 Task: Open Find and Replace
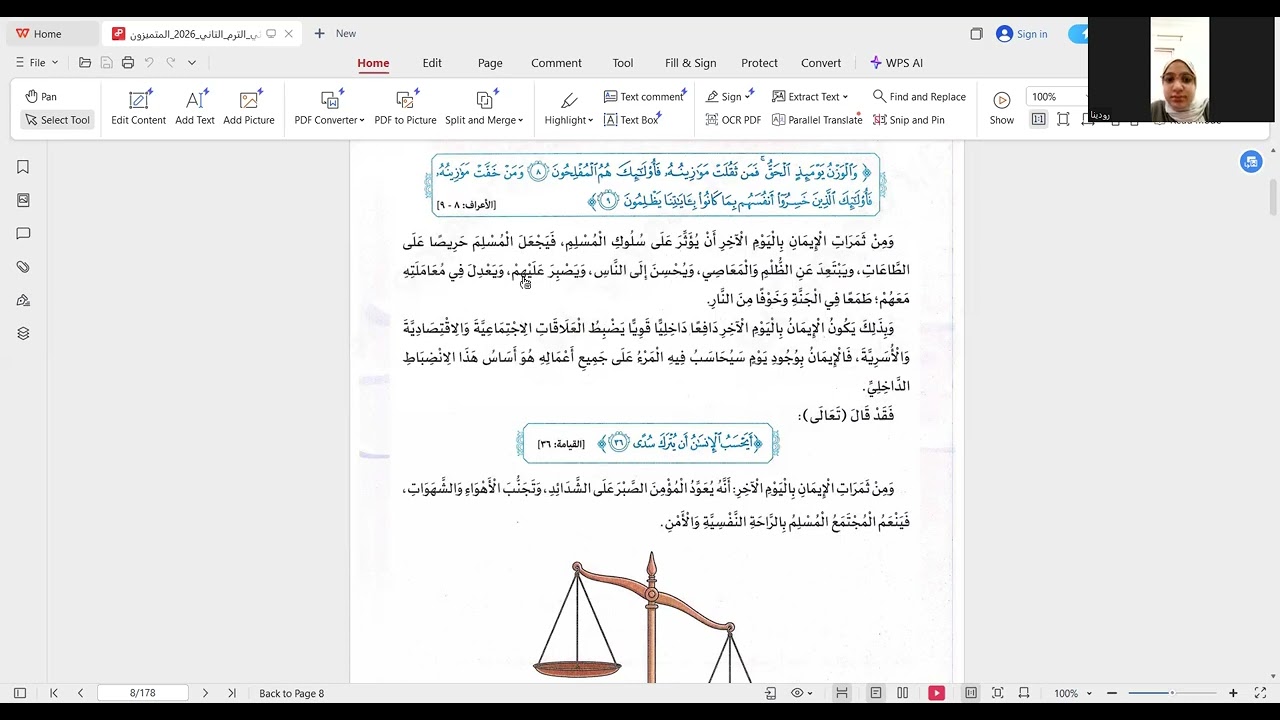[x=919, y=97]
